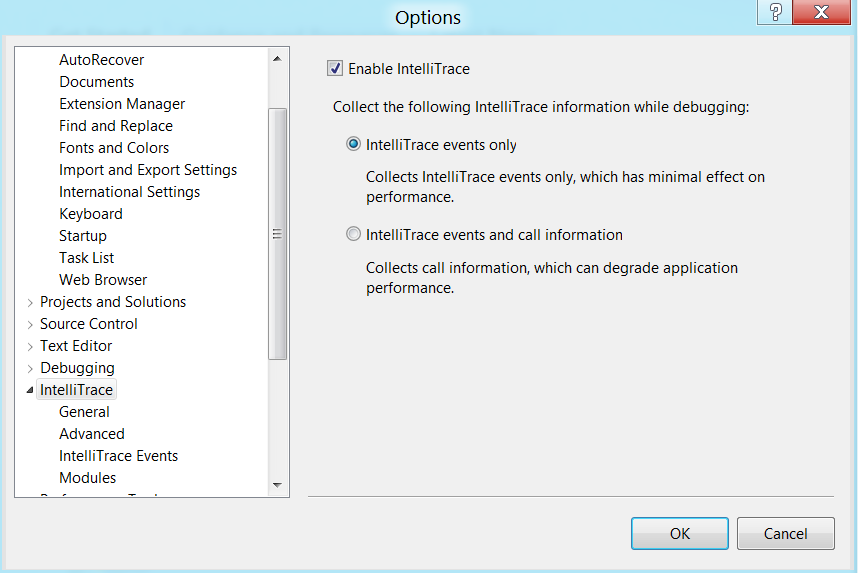Select the Startup options item

83,236
